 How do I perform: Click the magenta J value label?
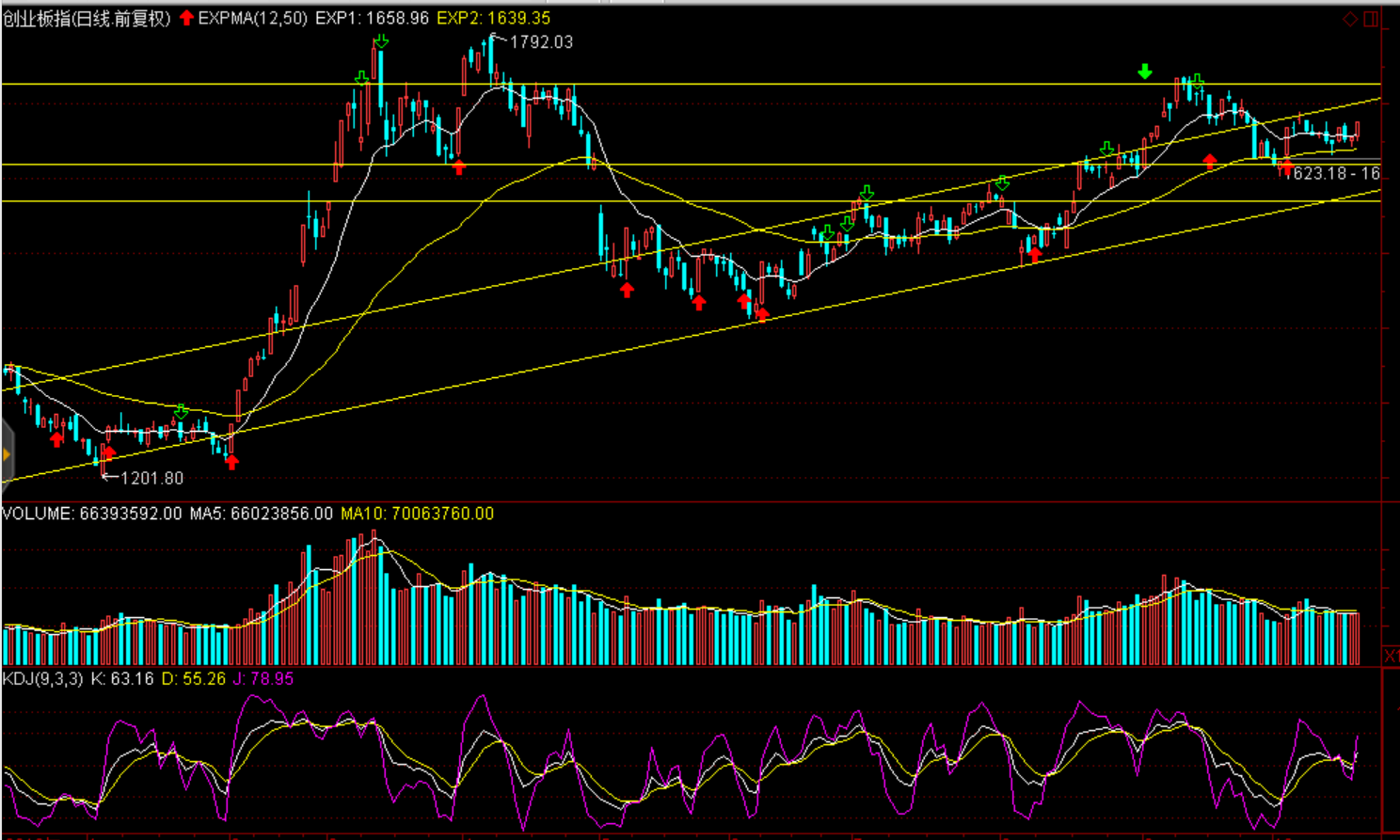coord(263,679)
